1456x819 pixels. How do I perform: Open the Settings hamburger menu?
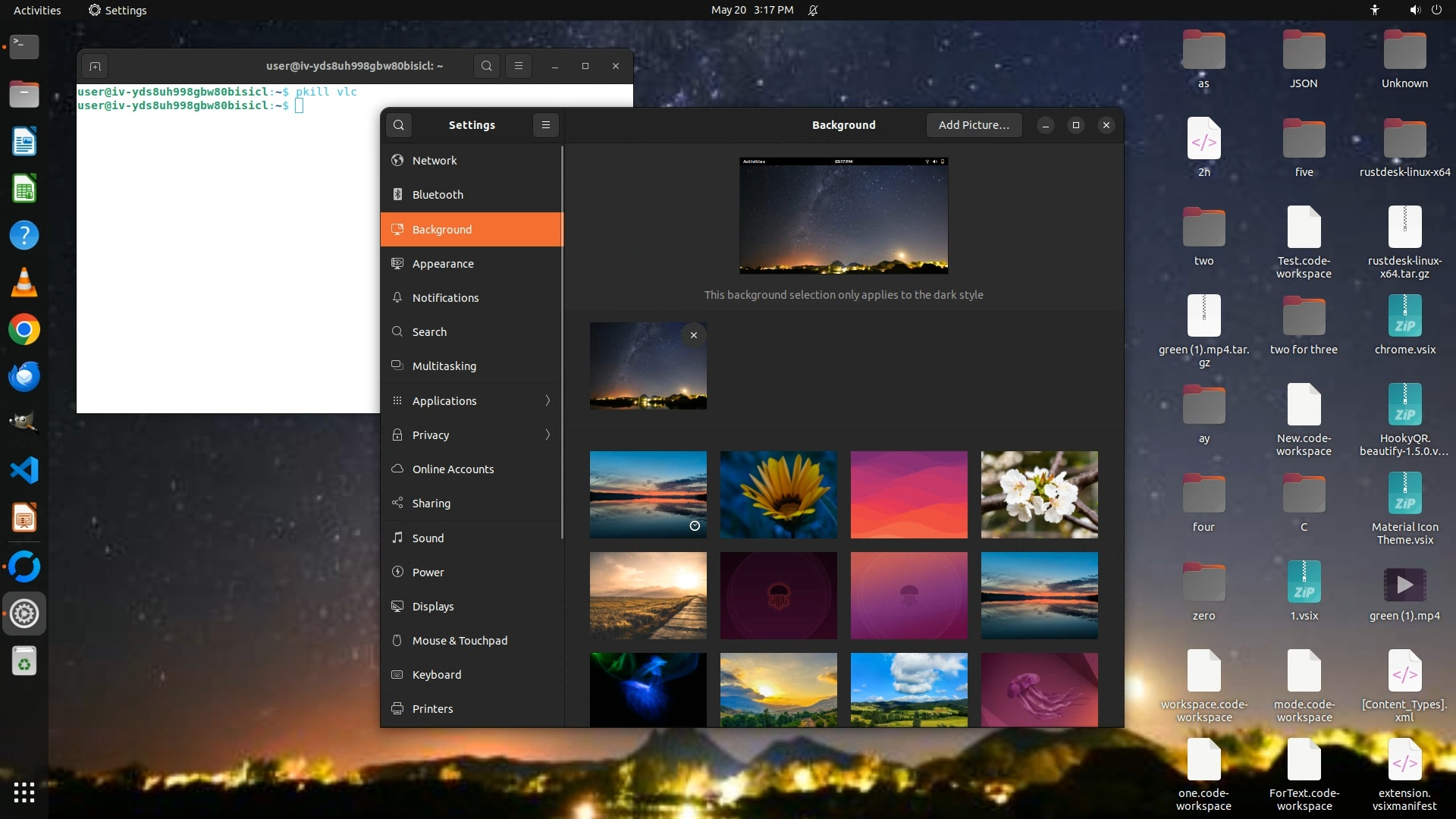545,125
